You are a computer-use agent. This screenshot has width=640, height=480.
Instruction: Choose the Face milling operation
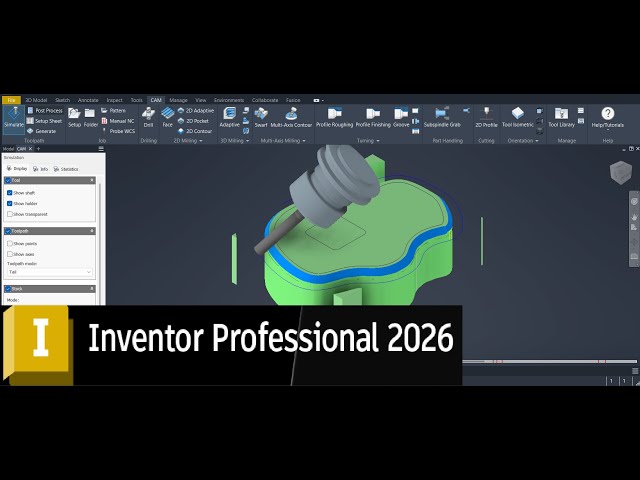[x=167, y=118]
